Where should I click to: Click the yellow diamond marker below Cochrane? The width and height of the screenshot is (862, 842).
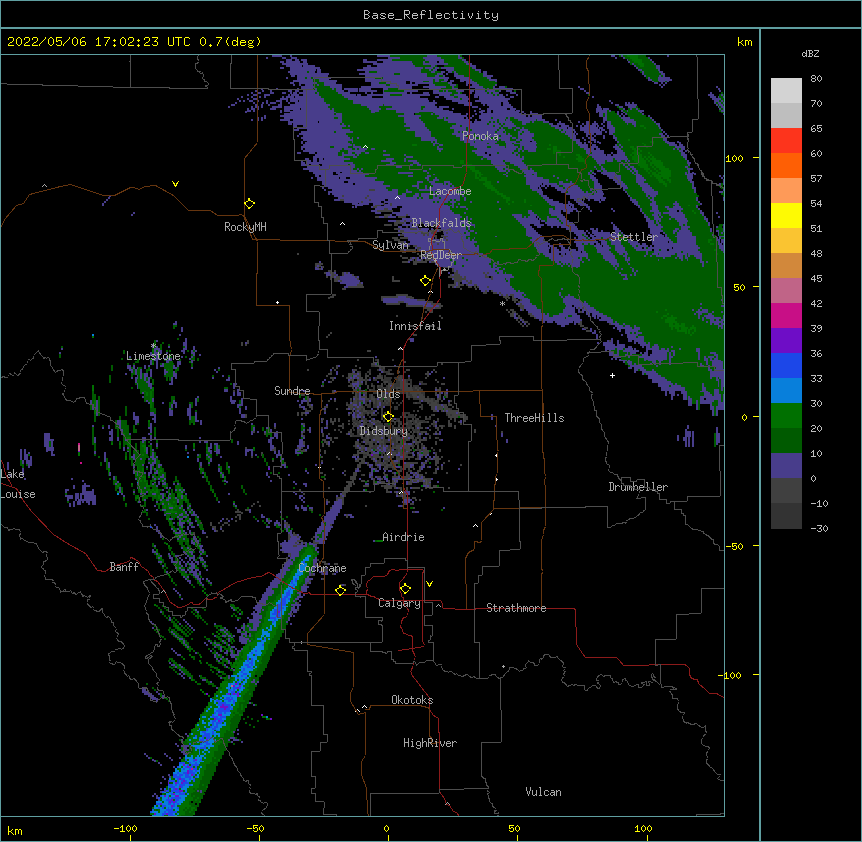pos(340,590)
